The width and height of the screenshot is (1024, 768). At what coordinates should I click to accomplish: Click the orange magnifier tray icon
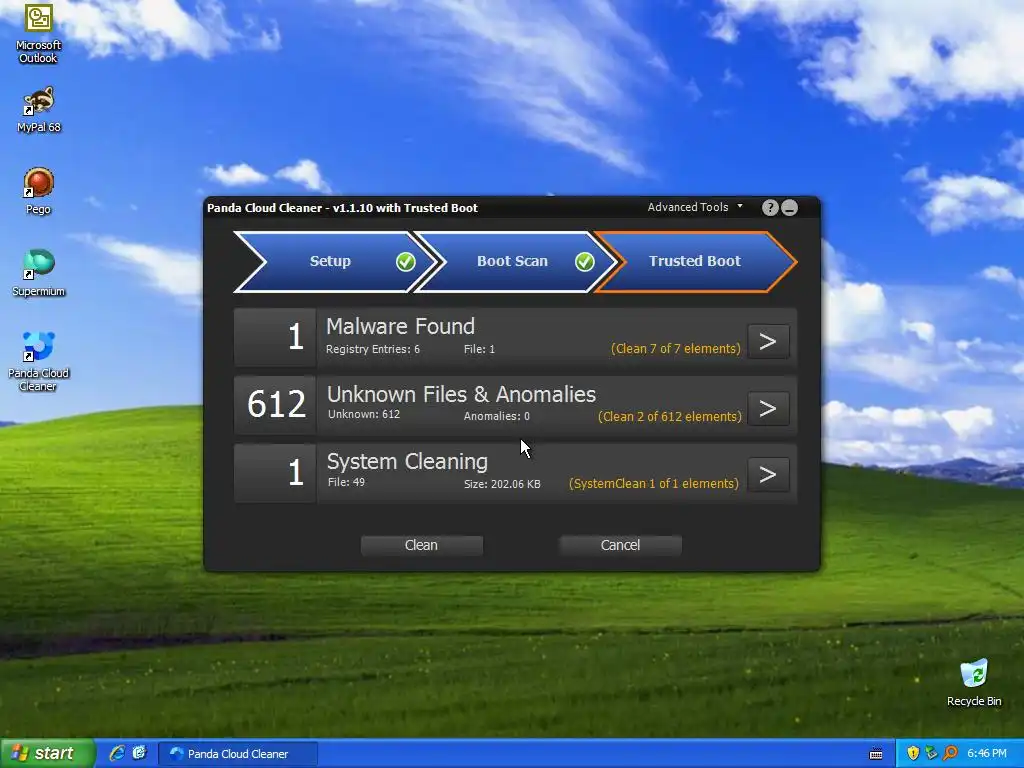pyautogui.click(x=950, y=753)
